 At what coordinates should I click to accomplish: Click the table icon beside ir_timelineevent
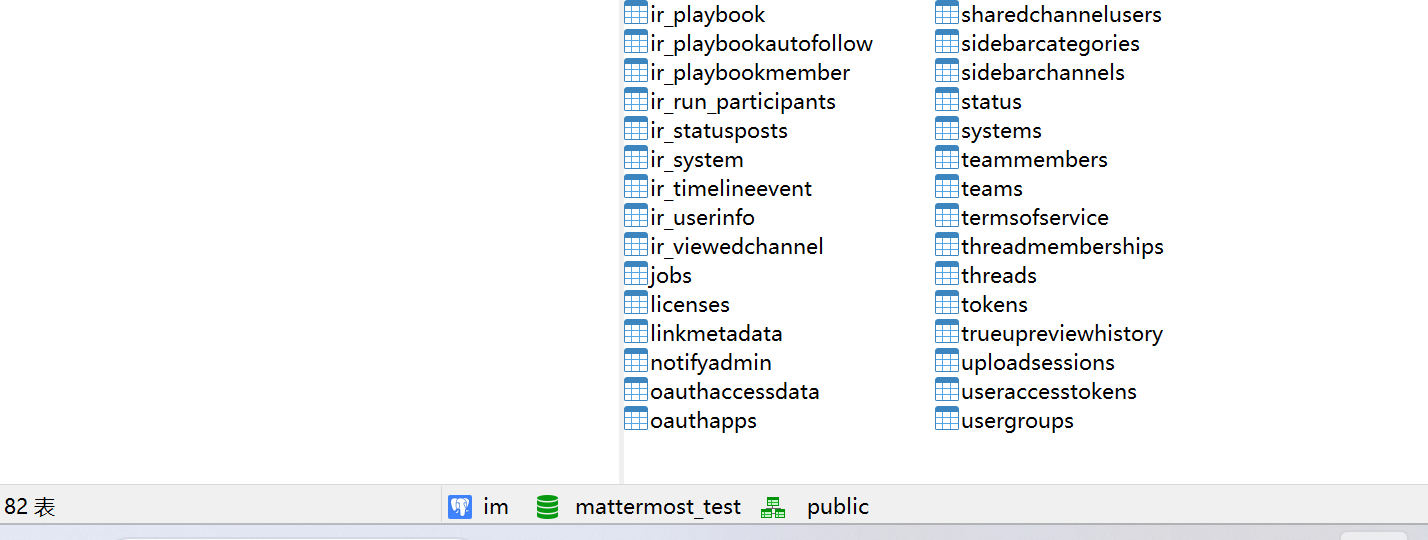[635, 187]
